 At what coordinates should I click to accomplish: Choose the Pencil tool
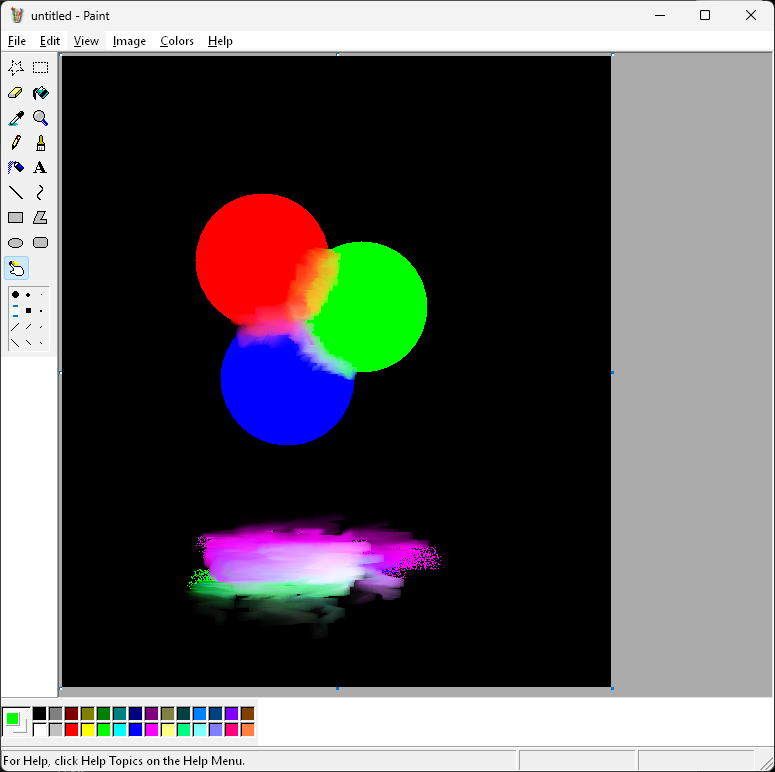tap(16, 143)
